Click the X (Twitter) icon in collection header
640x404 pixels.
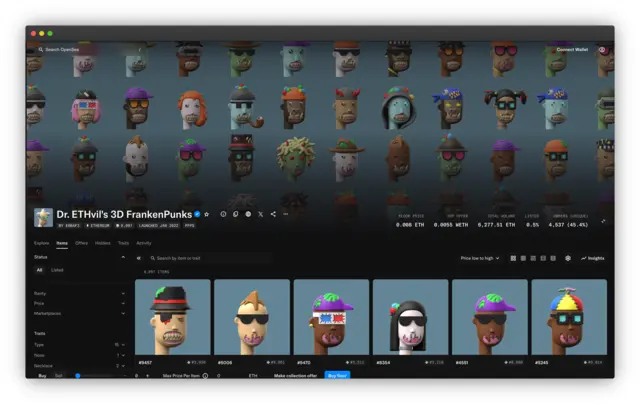(x=260, y=214)
